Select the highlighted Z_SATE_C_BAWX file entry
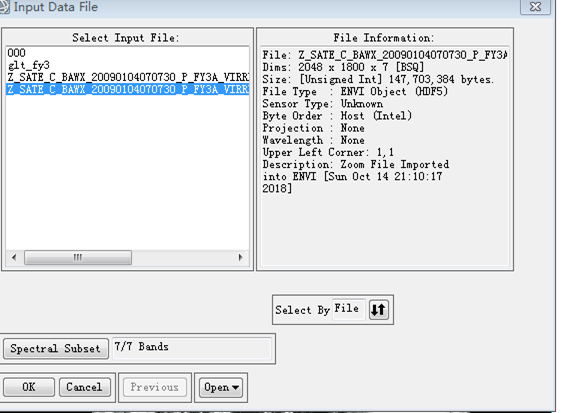The width and height of the screenshot is (566, 413). click(128, 89)
